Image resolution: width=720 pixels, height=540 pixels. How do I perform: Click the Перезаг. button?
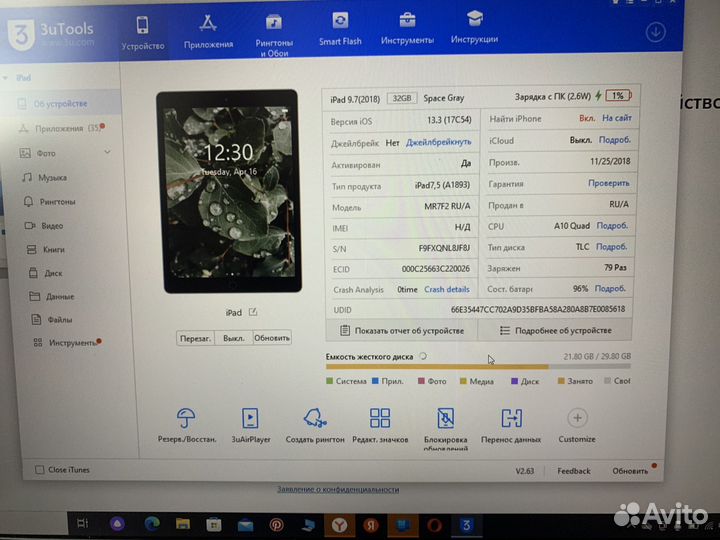(x=195, y=338)
